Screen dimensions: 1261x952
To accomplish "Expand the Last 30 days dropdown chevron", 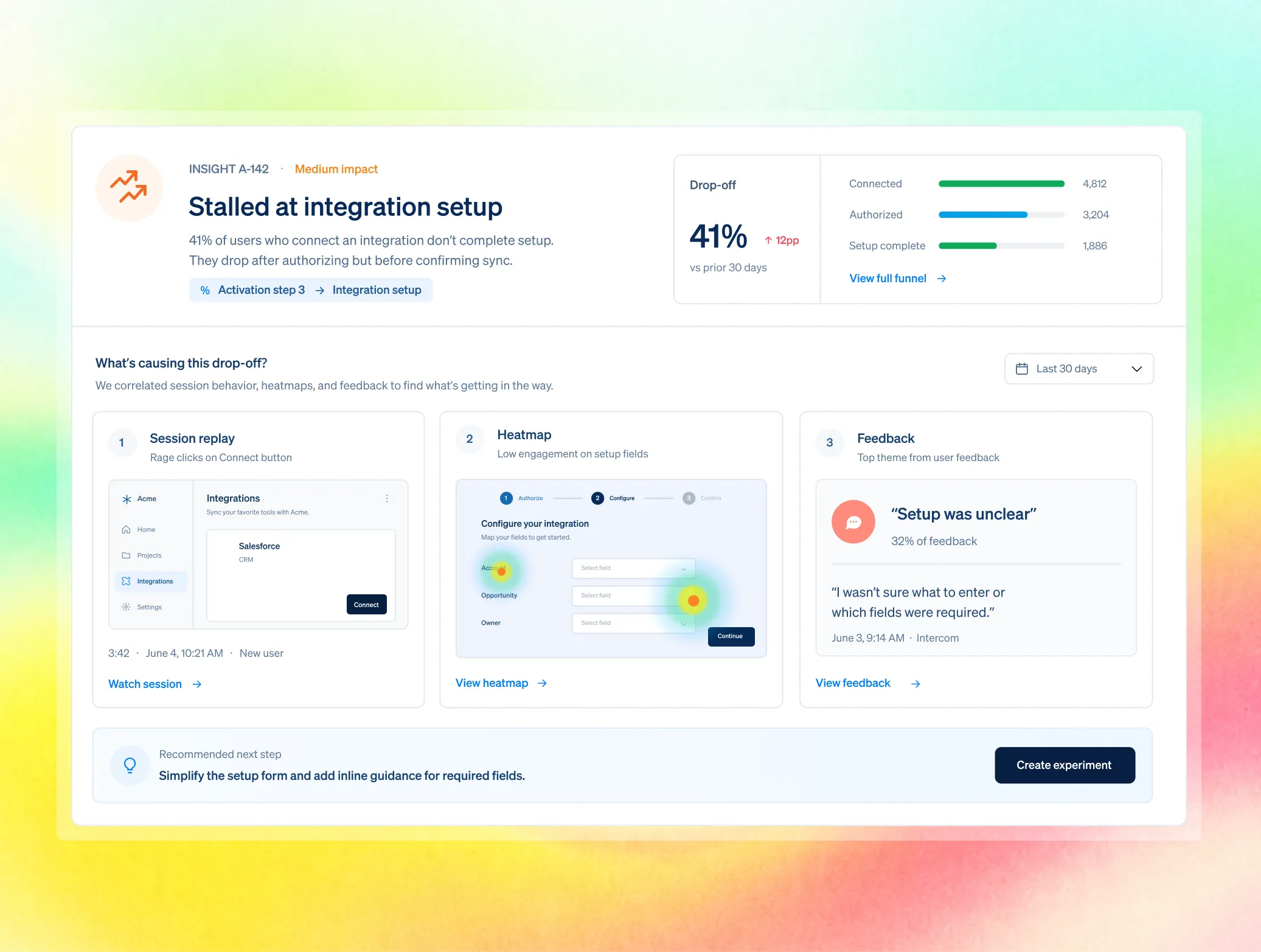I will tap(1136, 369).
